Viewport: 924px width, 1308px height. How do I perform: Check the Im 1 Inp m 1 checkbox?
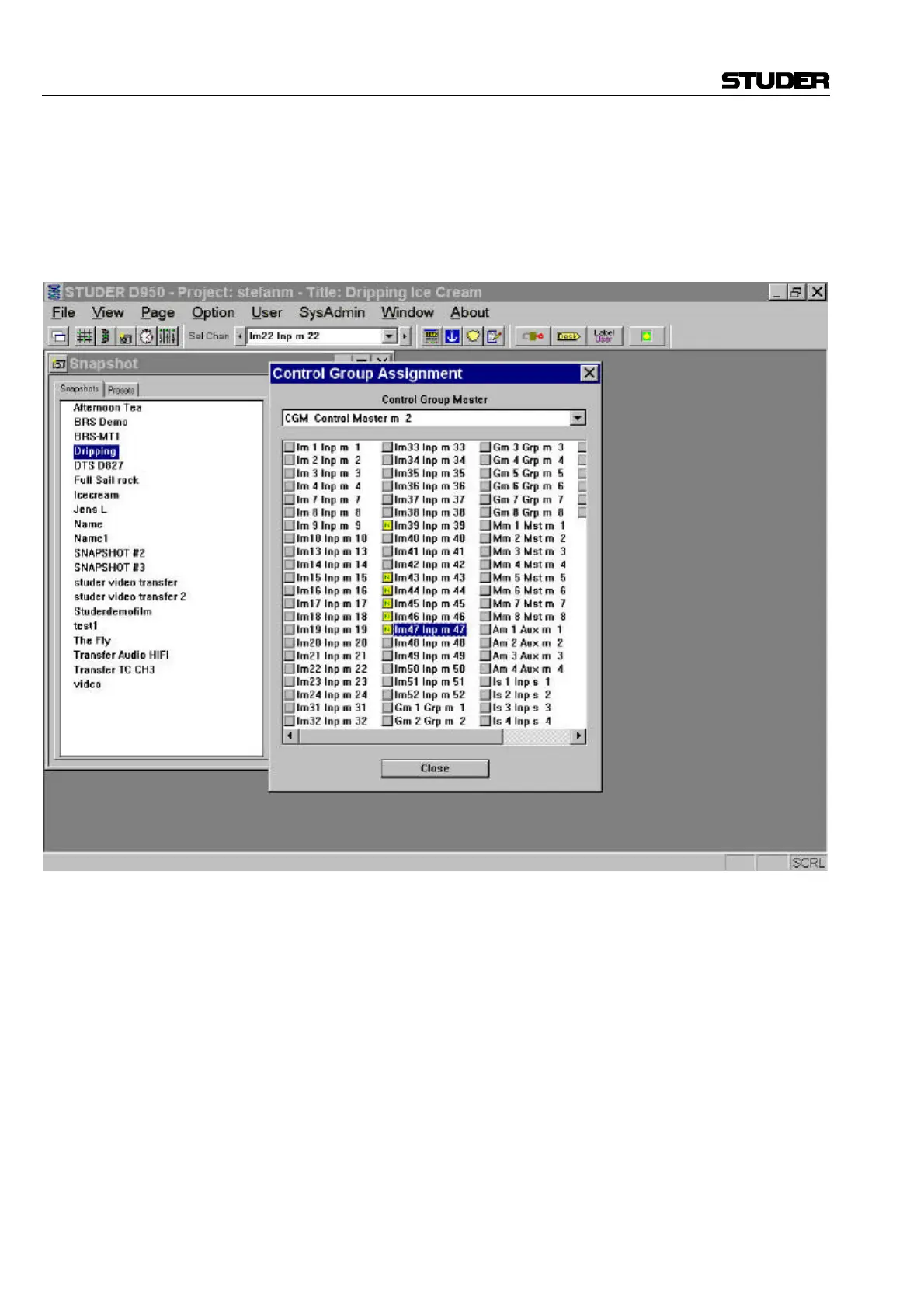(290, 447)
